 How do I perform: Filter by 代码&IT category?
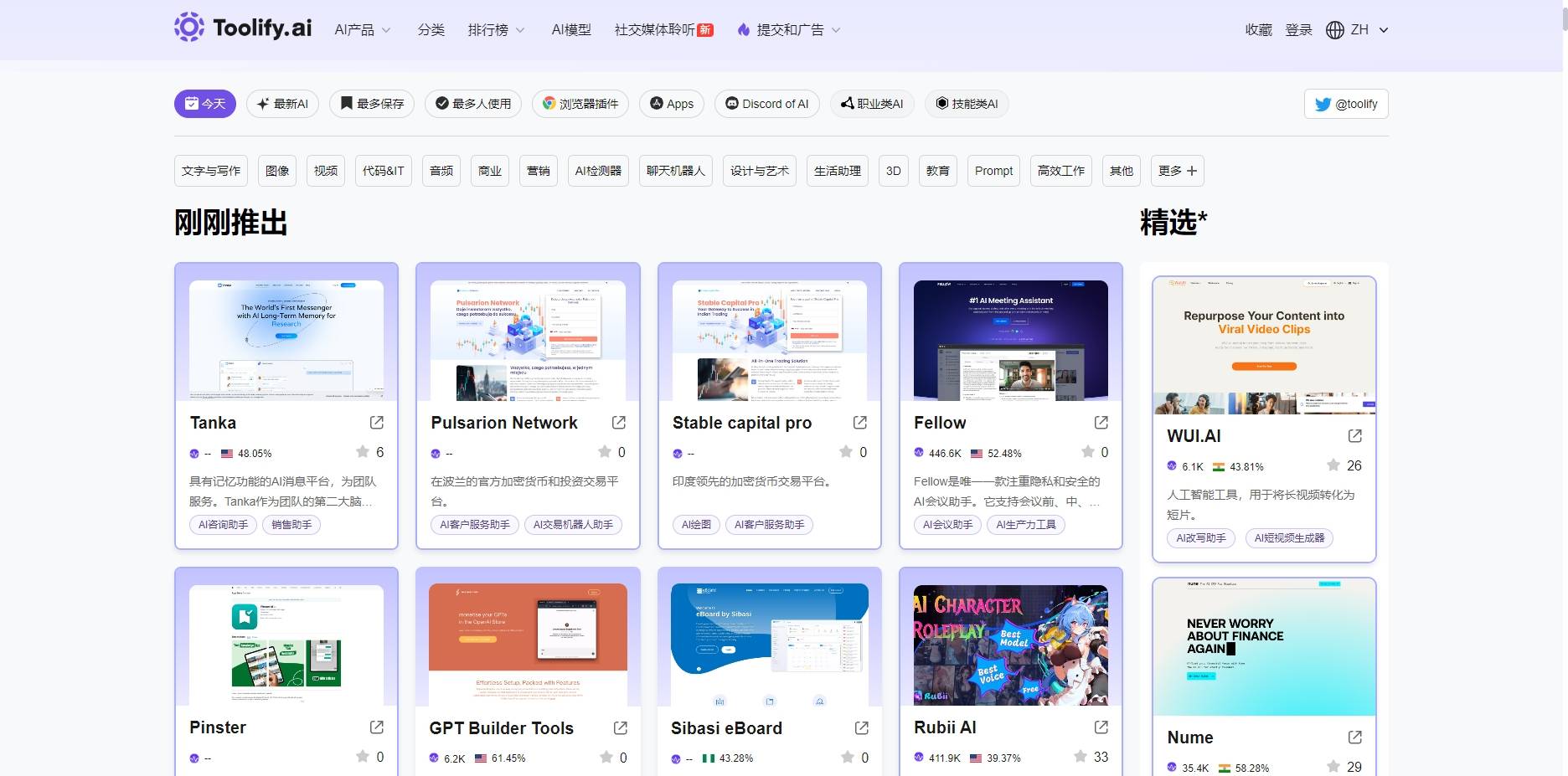point(384,171)
